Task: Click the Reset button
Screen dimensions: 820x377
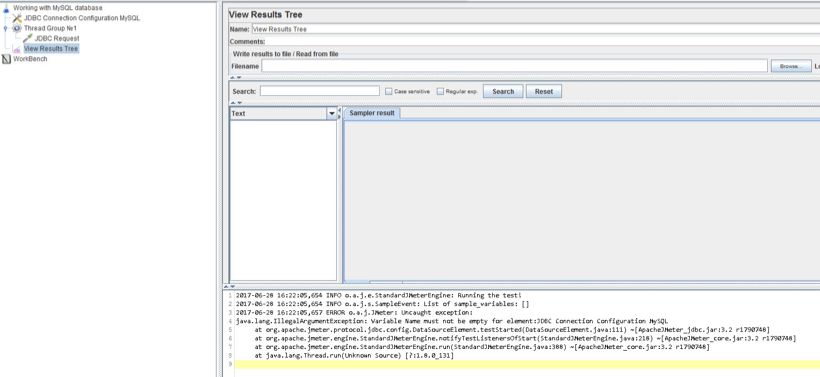Action: [x=544, y=92]
